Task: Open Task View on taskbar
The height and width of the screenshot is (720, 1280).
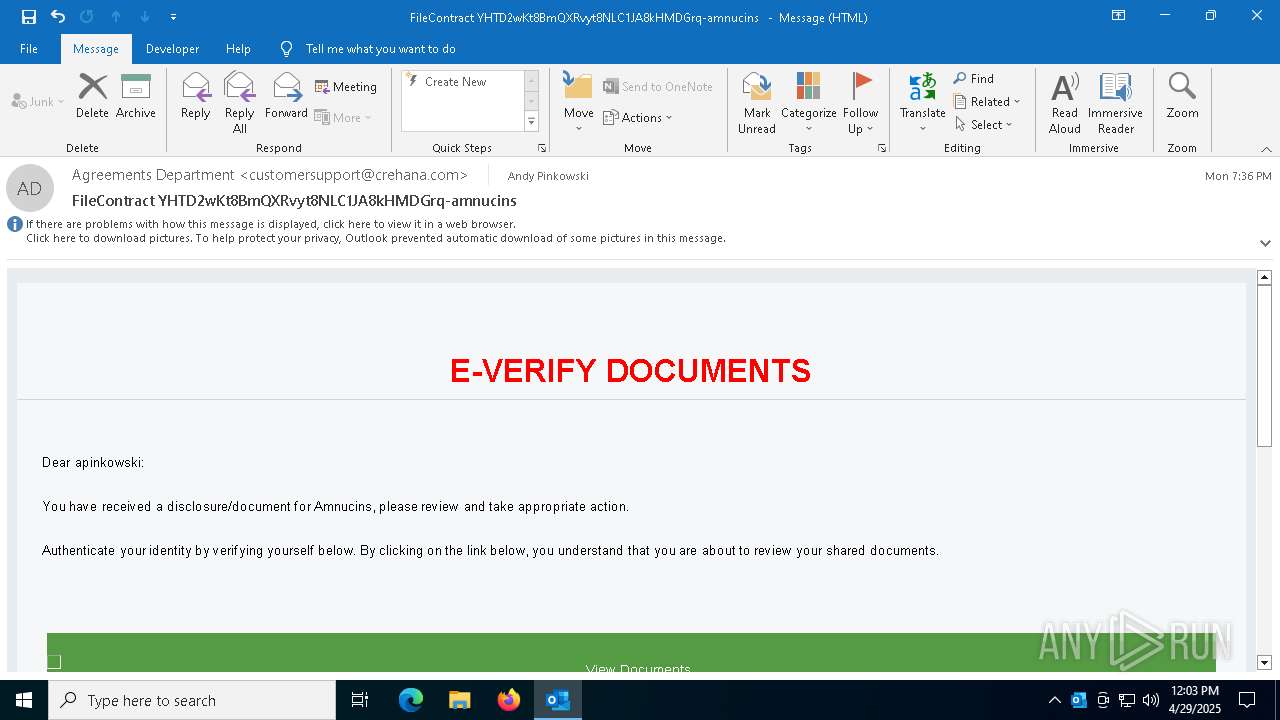Action: coord(360,700)
